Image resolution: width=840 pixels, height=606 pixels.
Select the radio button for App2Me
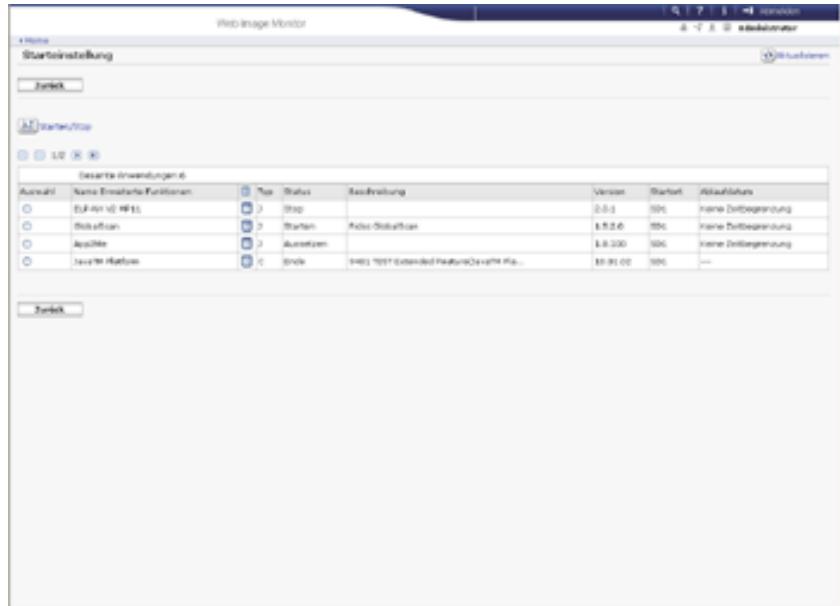click(x=27, y=244)
